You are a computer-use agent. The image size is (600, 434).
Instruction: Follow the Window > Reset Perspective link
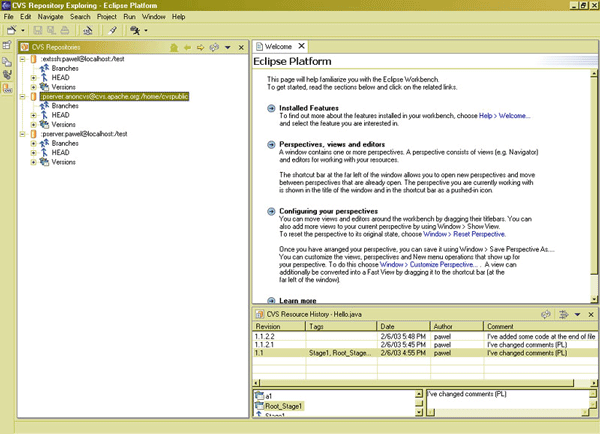(464, 234)
